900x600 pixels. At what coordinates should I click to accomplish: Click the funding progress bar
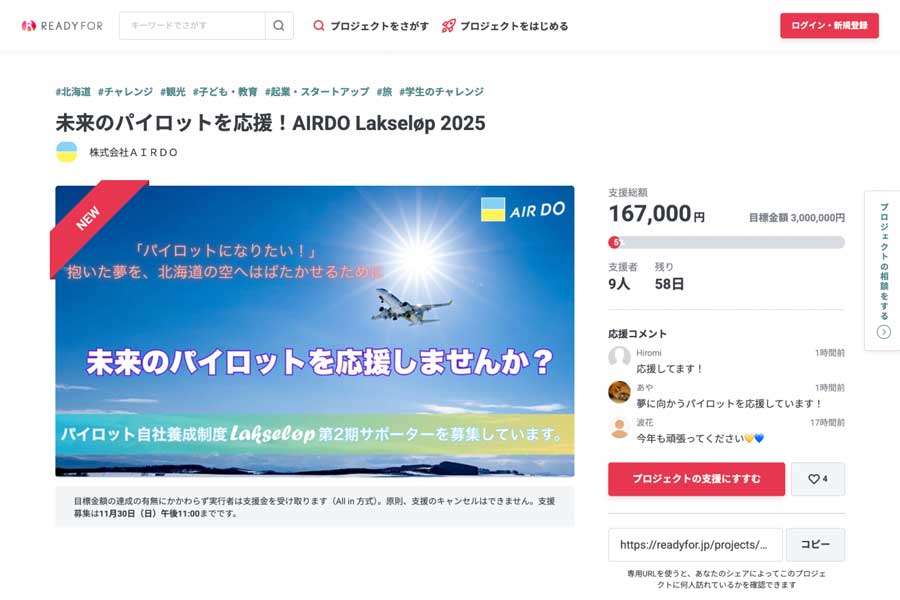pyautogui.click(x=726, y=242)
